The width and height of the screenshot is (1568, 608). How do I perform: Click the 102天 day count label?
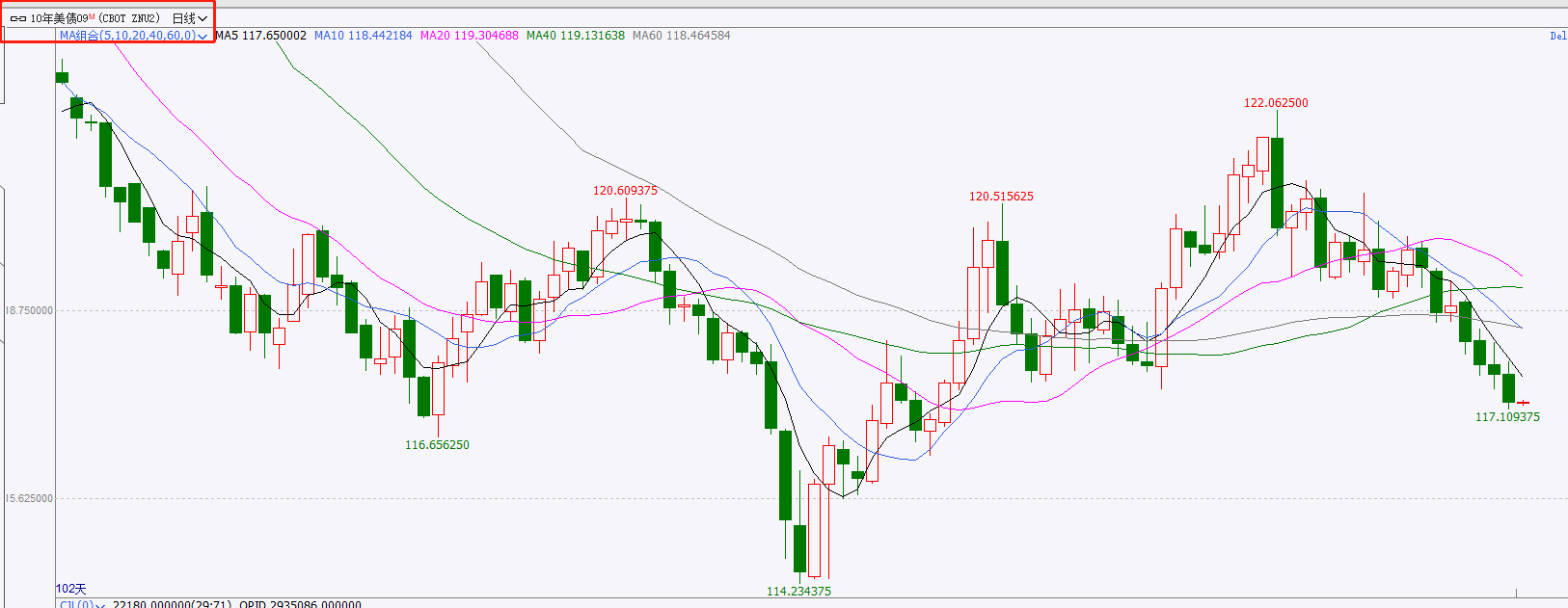[x=71, y=589]
